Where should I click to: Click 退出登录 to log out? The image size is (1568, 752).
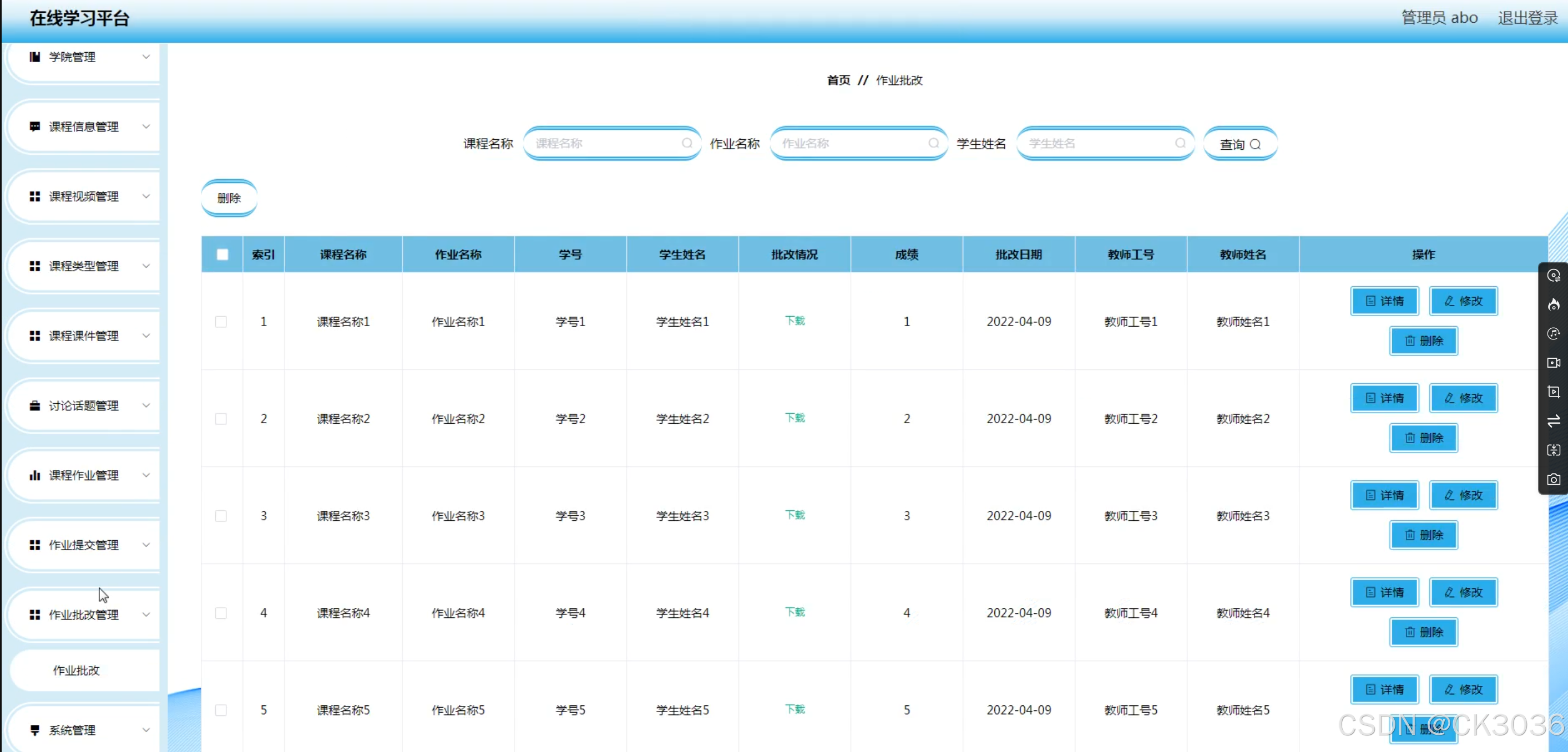(1527, 18)
